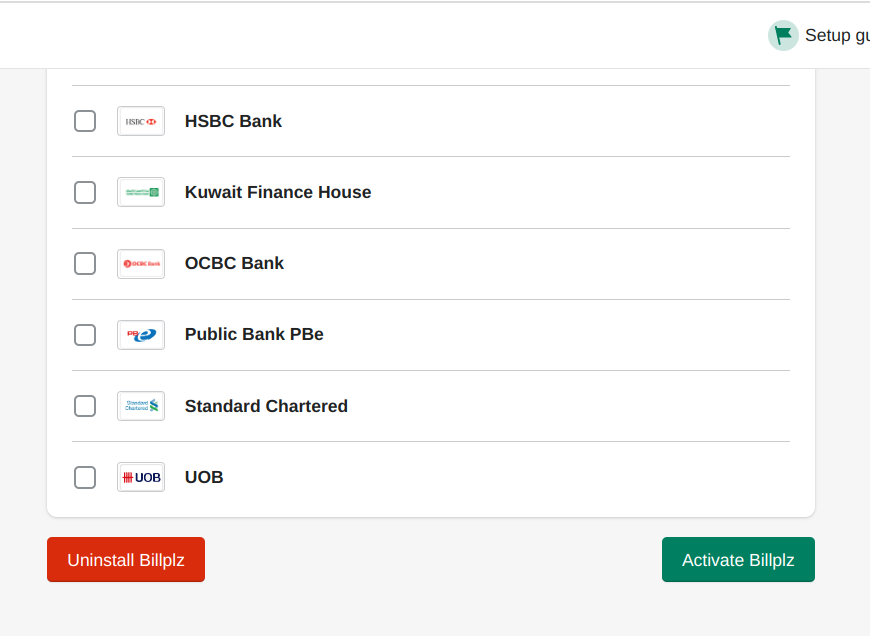Toggle the Standard Chartered checkbox
The image size is (870, 636).
pos(85,406)
